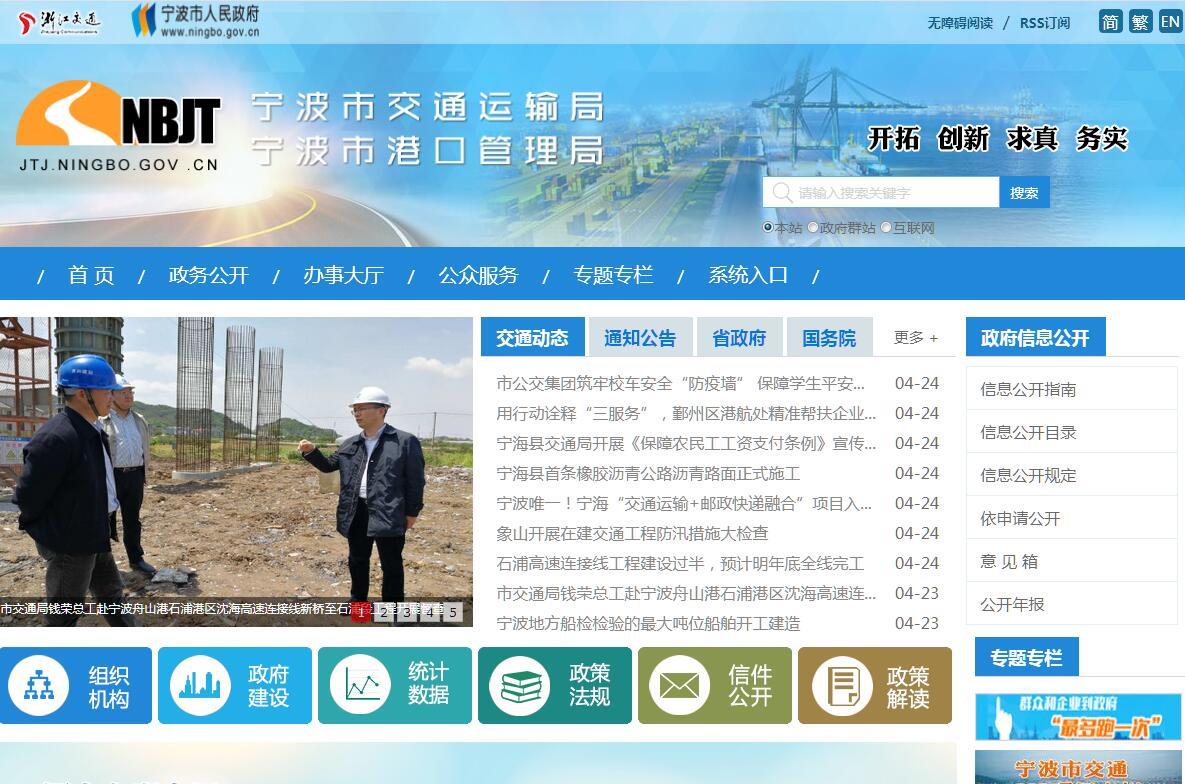Switch to the 通知公告 tab
Screen dimensions: 1185x784
[640, 338]
